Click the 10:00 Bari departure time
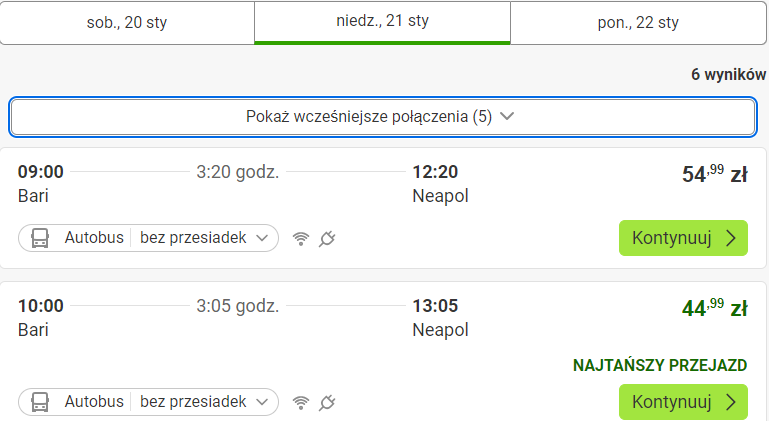Image resolution: width=769 pixels, height=421 pixels. (x=41, y=306)
